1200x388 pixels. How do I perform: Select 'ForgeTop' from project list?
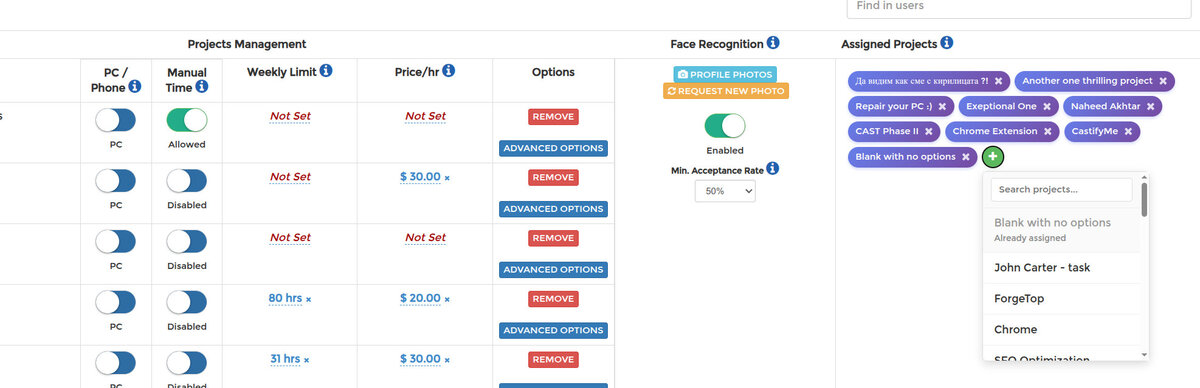click(1061, 298)
